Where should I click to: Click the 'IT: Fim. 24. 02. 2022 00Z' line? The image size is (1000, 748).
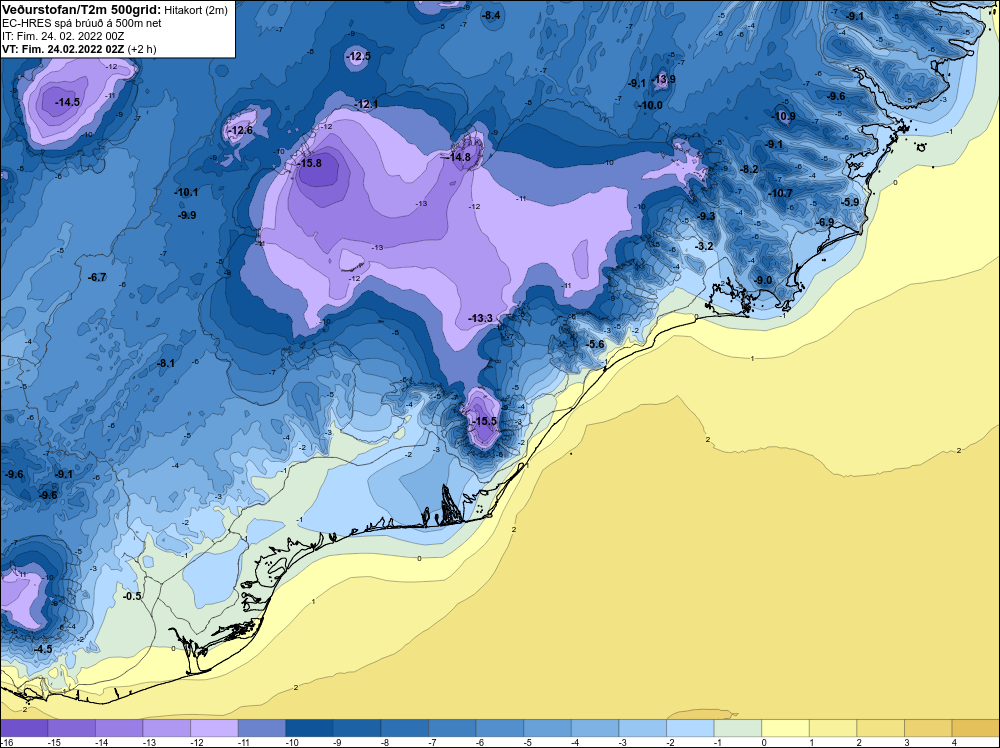point(63,36)
